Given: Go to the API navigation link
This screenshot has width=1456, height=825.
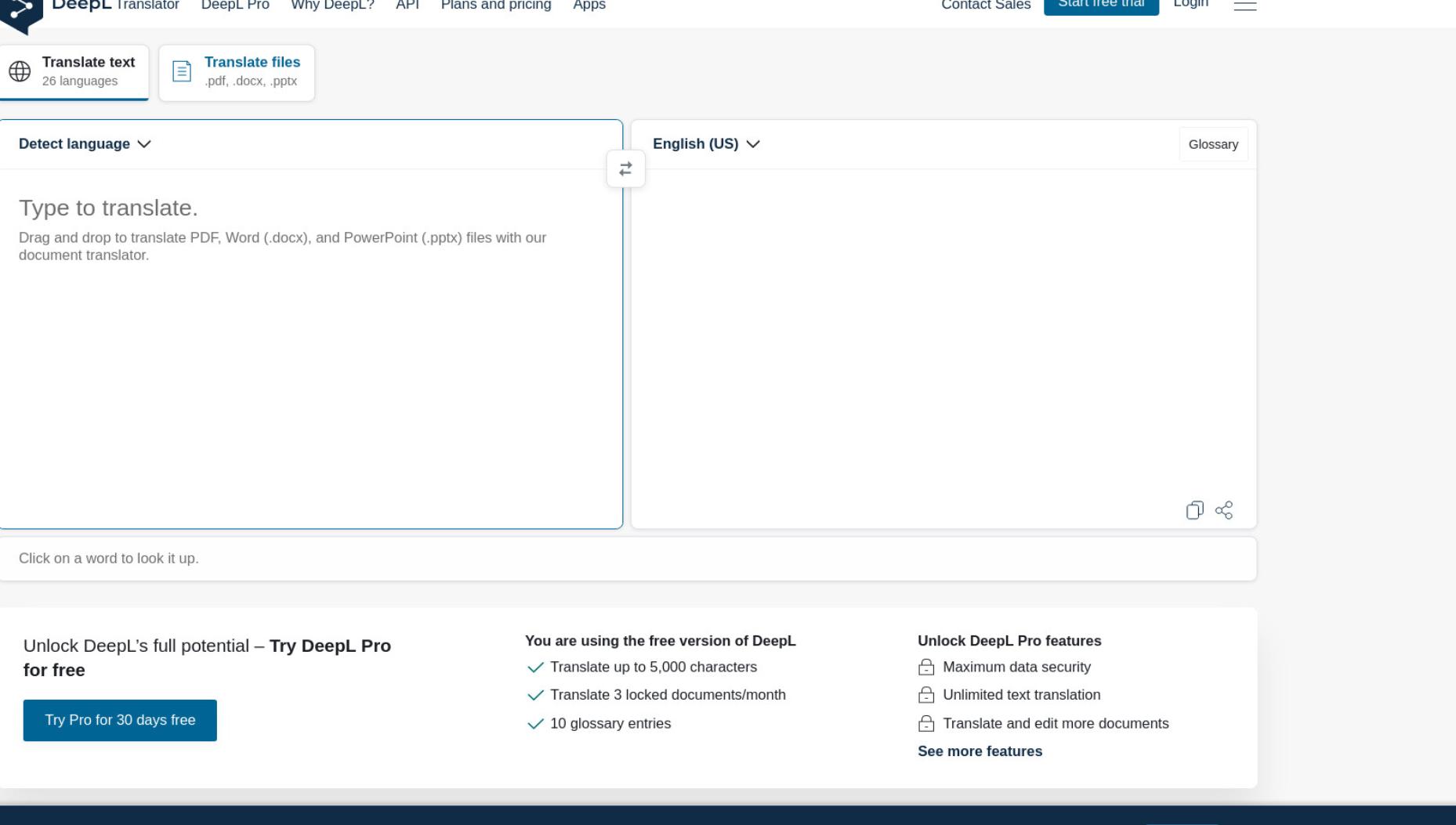Looking at the screenshot, I should click(407, 5).
